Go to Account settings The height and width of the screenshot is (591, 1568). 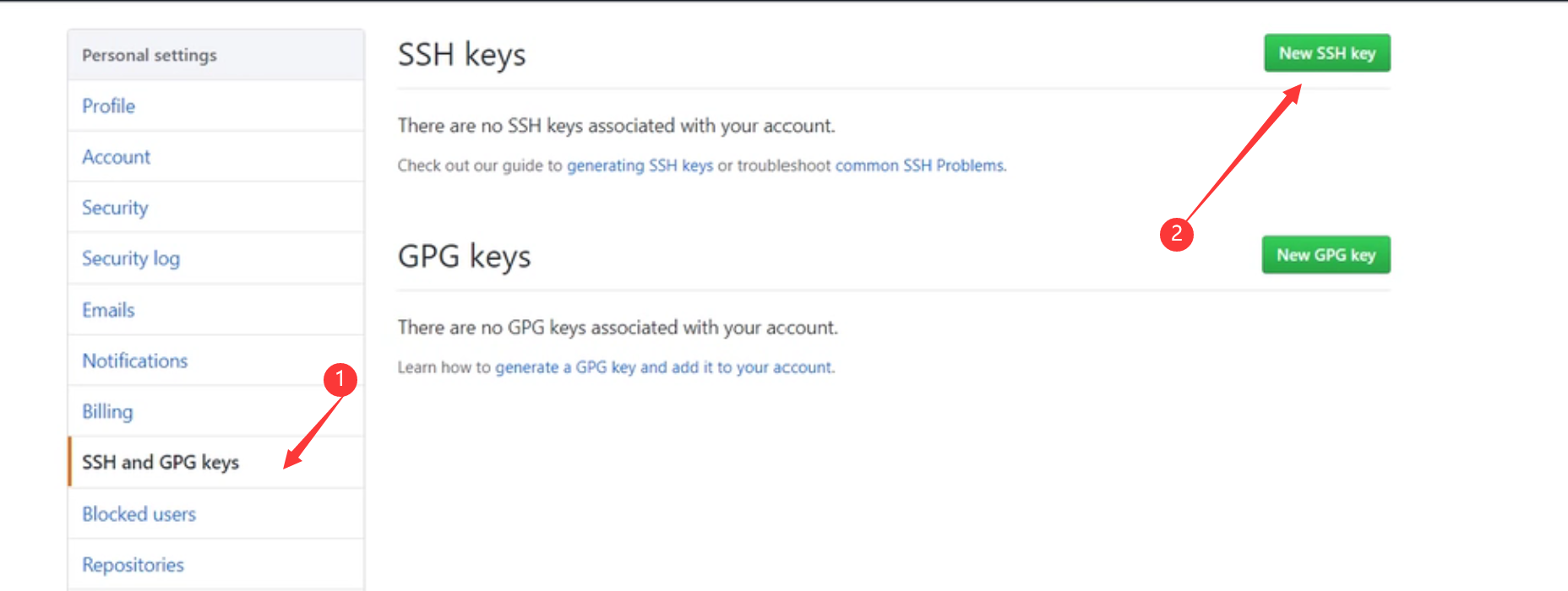(116, 157)
